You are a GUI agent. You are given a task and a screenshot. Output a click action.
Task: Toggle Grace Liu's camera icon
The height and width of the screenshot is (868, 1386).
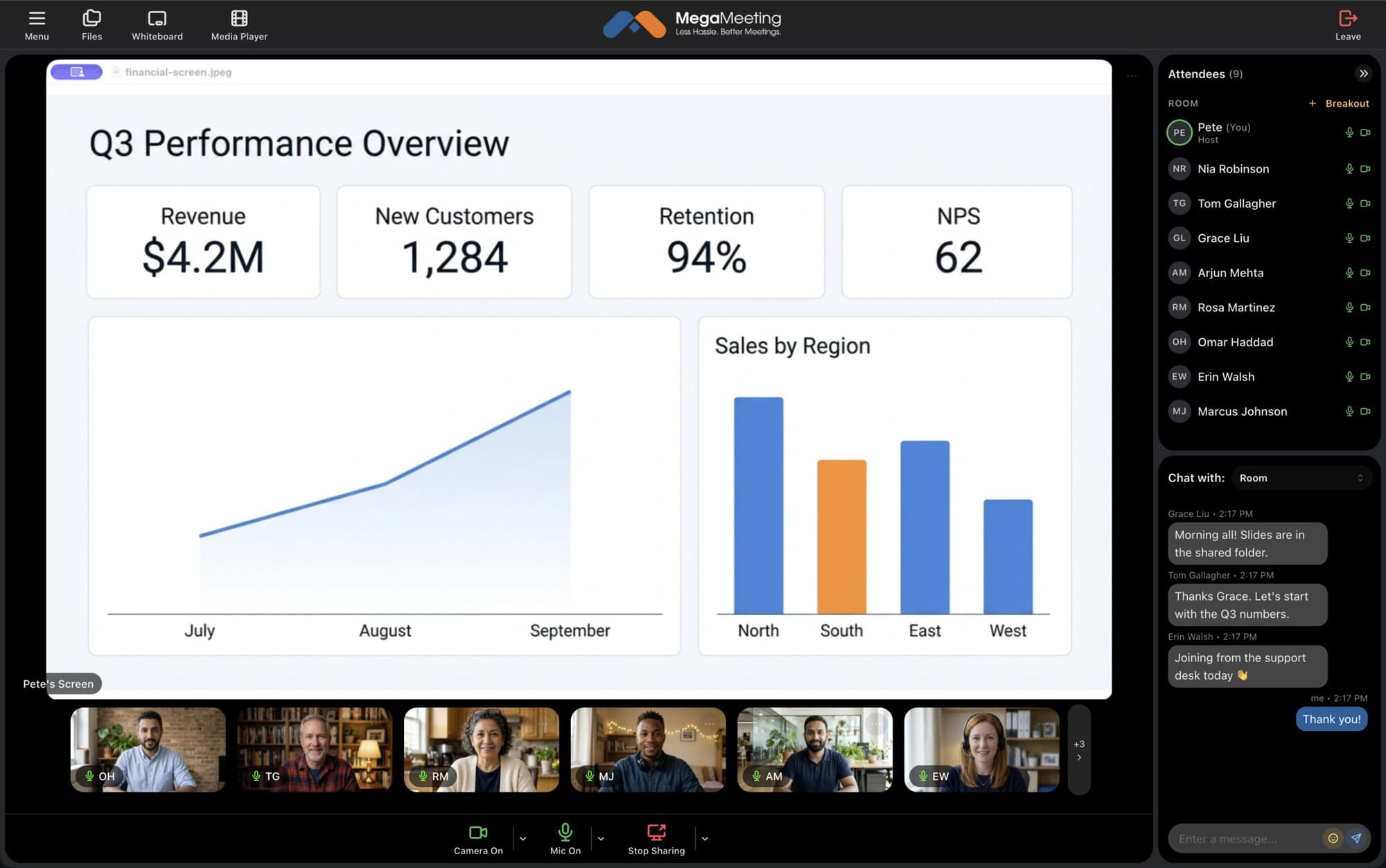click(x=1365, y=238)
